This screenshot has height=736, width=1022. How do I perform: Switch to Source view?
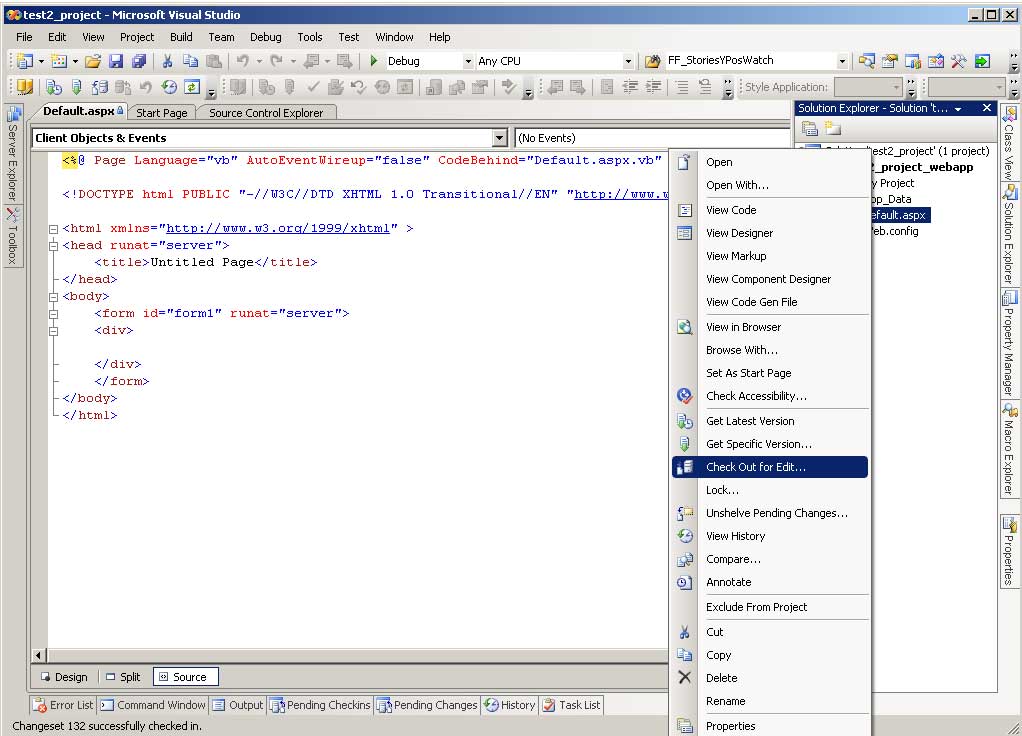tap(185, 677)
